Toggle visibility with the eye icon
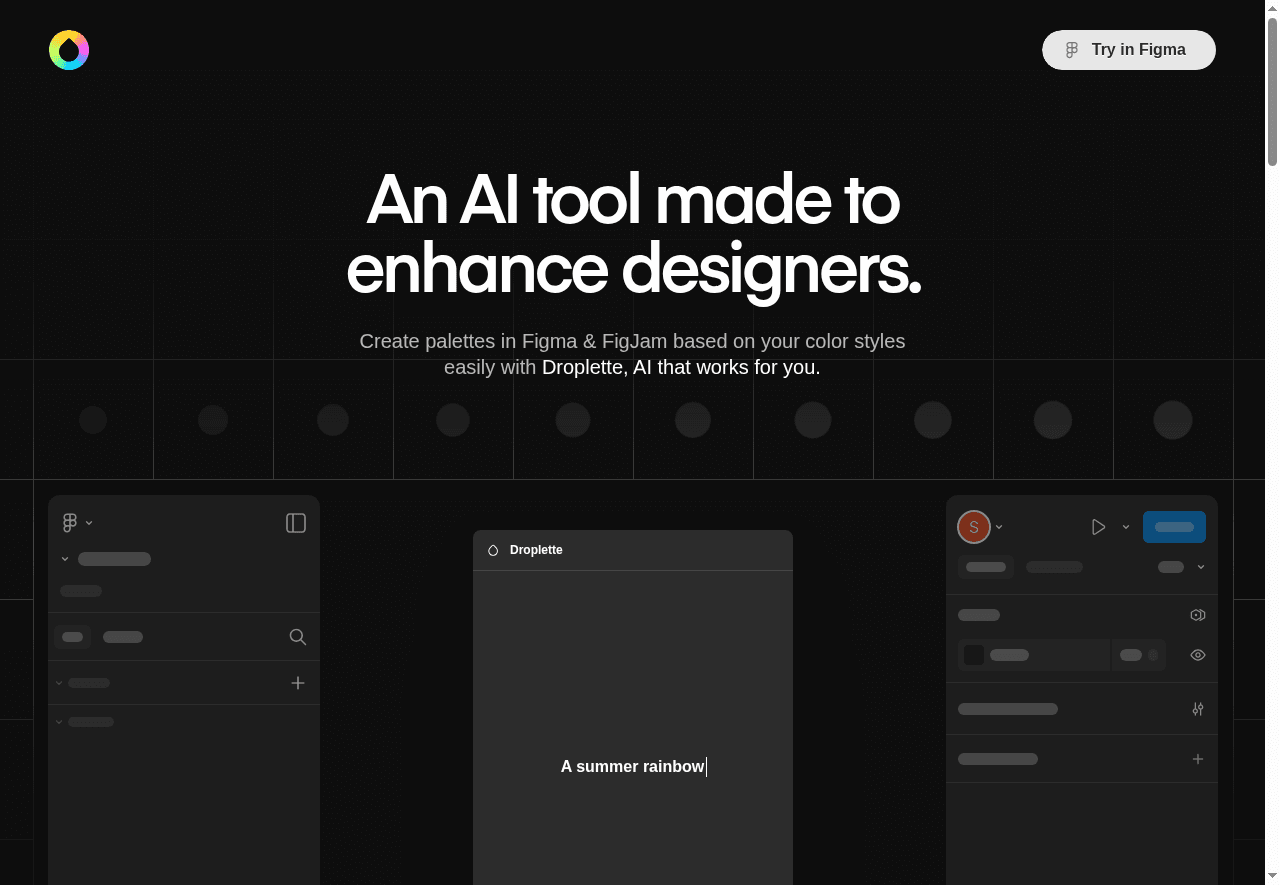1280x885 pixels. point(1197,655)
